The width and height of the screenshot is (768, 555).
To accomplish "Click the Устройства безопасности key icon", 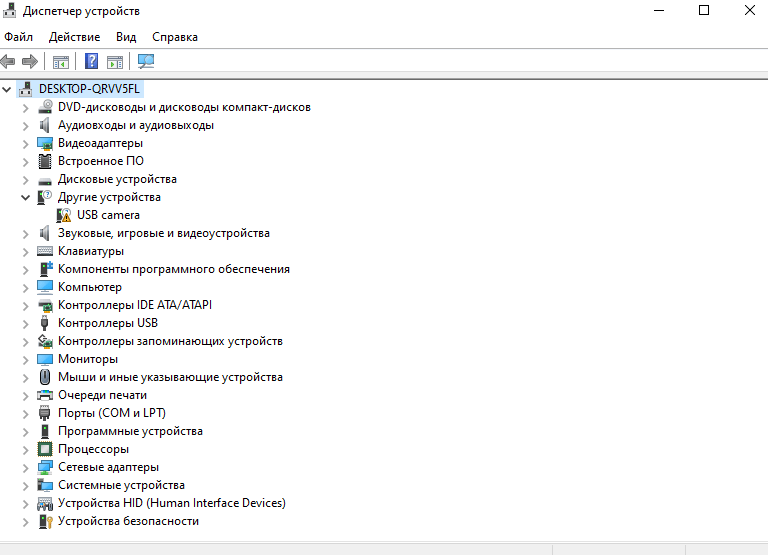I will point(45,521).
